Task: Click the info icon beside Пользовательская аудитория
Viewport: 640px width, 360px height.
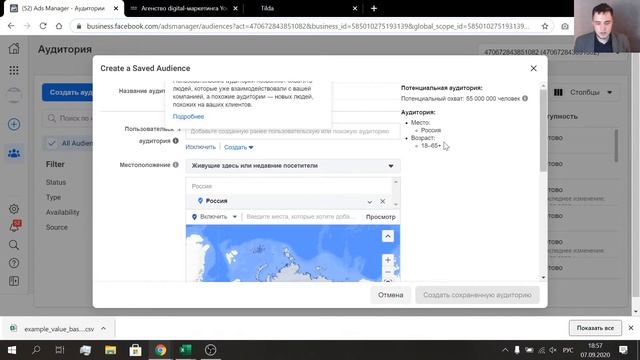Action: click(176, 141)
